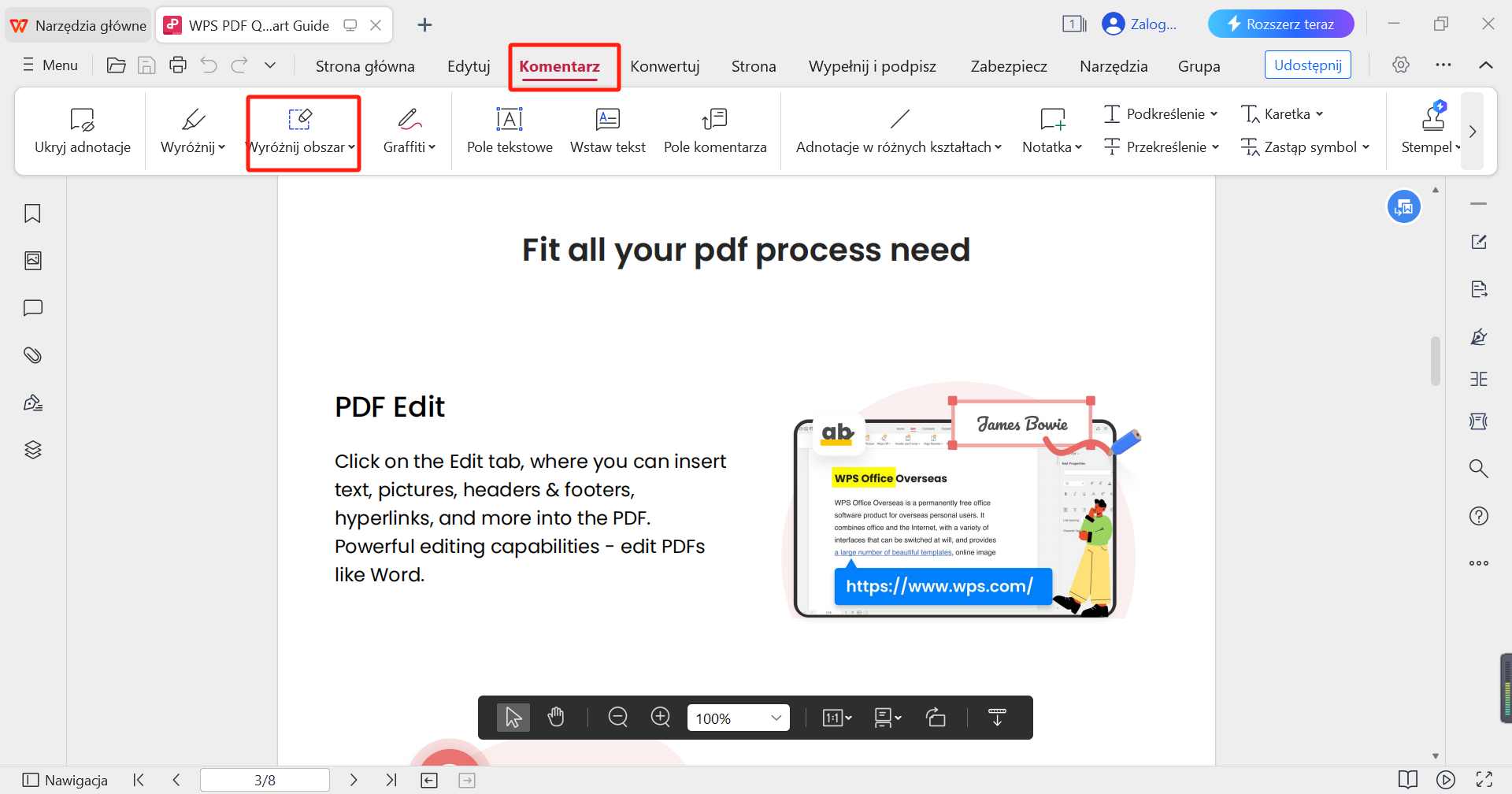Viewport: 1512px width, 794px height.
Task: Open the 100% zoom level dropdown
Action: tap(776, 718)
